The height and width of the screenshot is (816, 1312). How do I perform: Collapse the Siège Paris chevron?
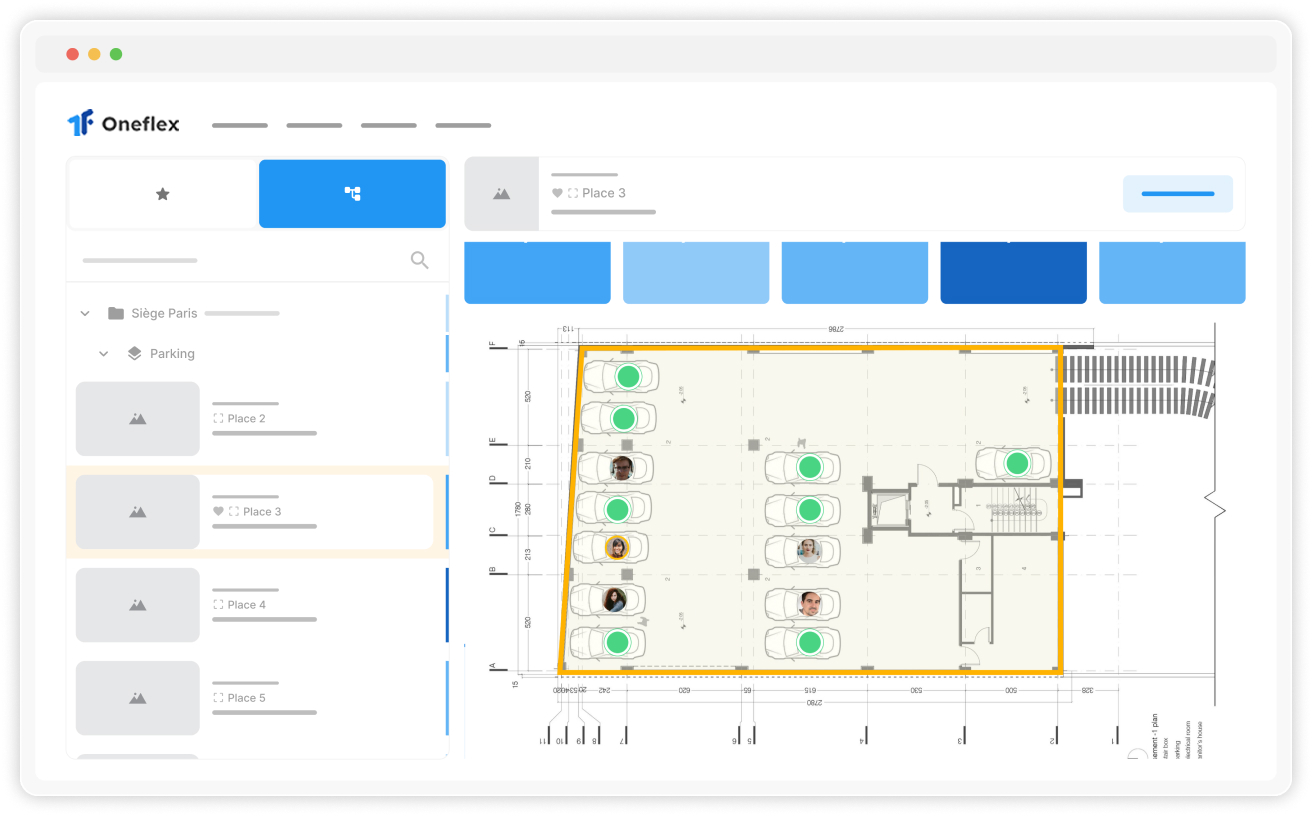pos(85,313)
